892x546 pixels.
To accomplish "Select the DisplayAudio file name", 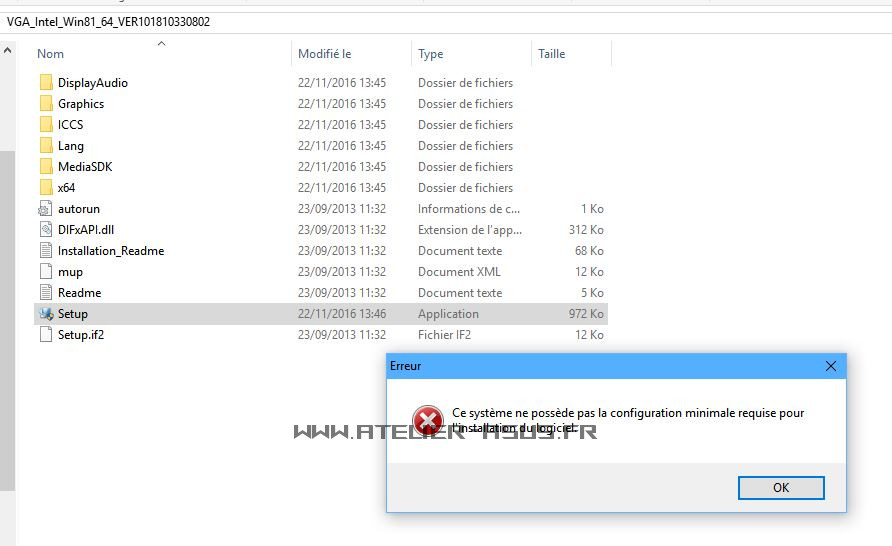I will coord(93,83).
